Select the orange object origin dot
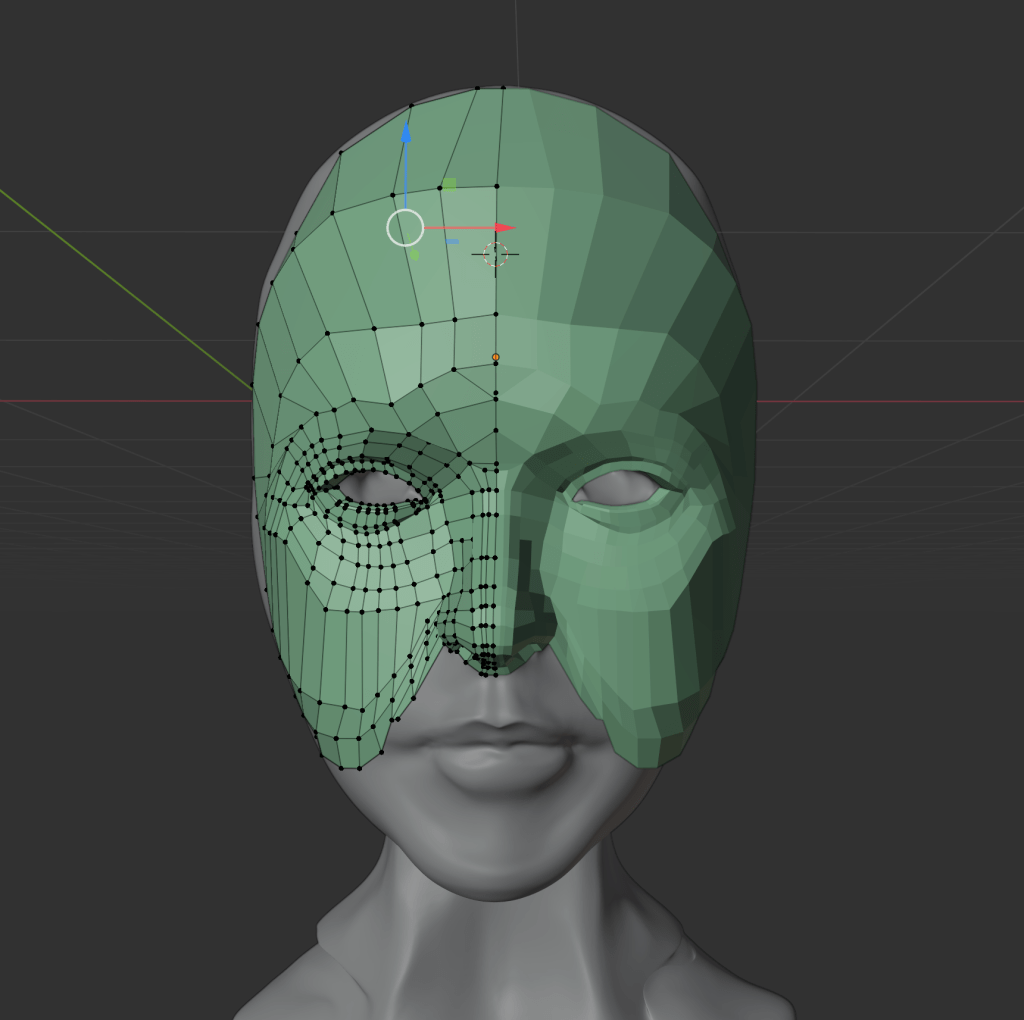This screenshot has height=1020, width=1024. [495, 357]
